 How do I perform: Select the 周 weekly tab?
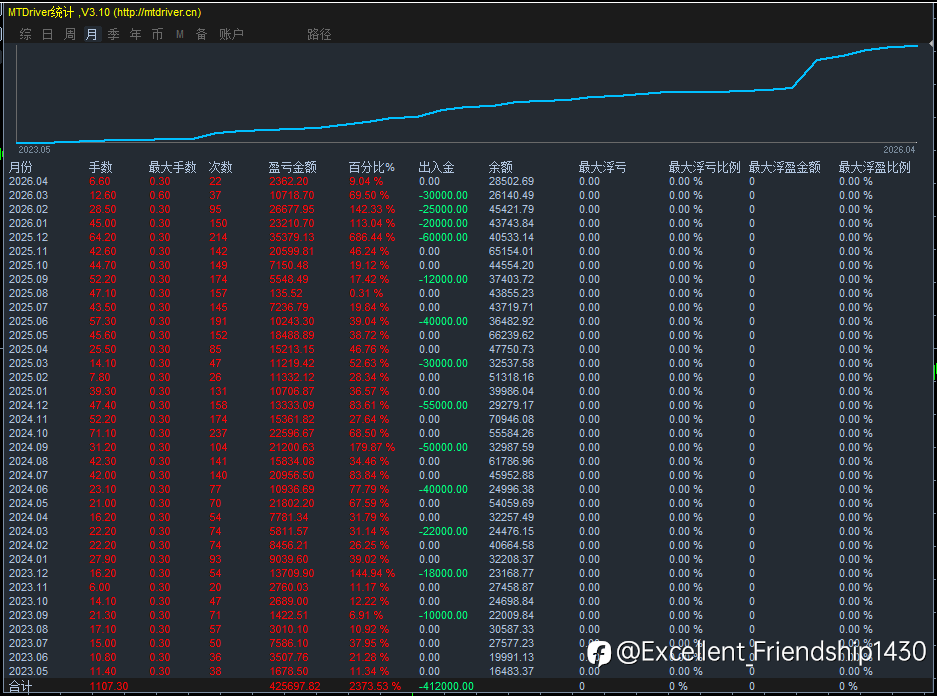pyautogui.click(x=69, y=34)
